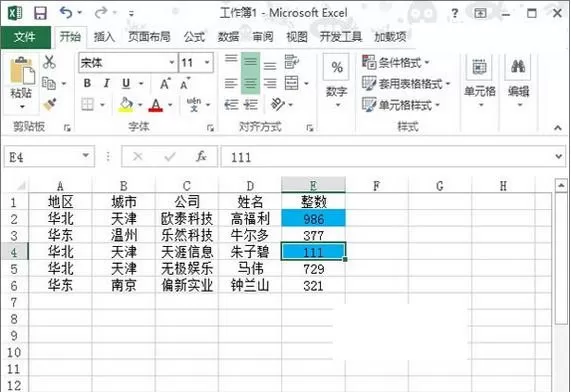571x392 pixels.
Task: Select cell containing 欧泰科技
Action: pos(187,219)
